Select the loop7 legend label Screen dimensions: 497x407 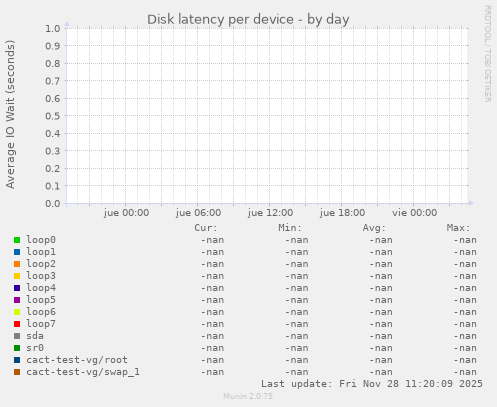pos(41,324)
